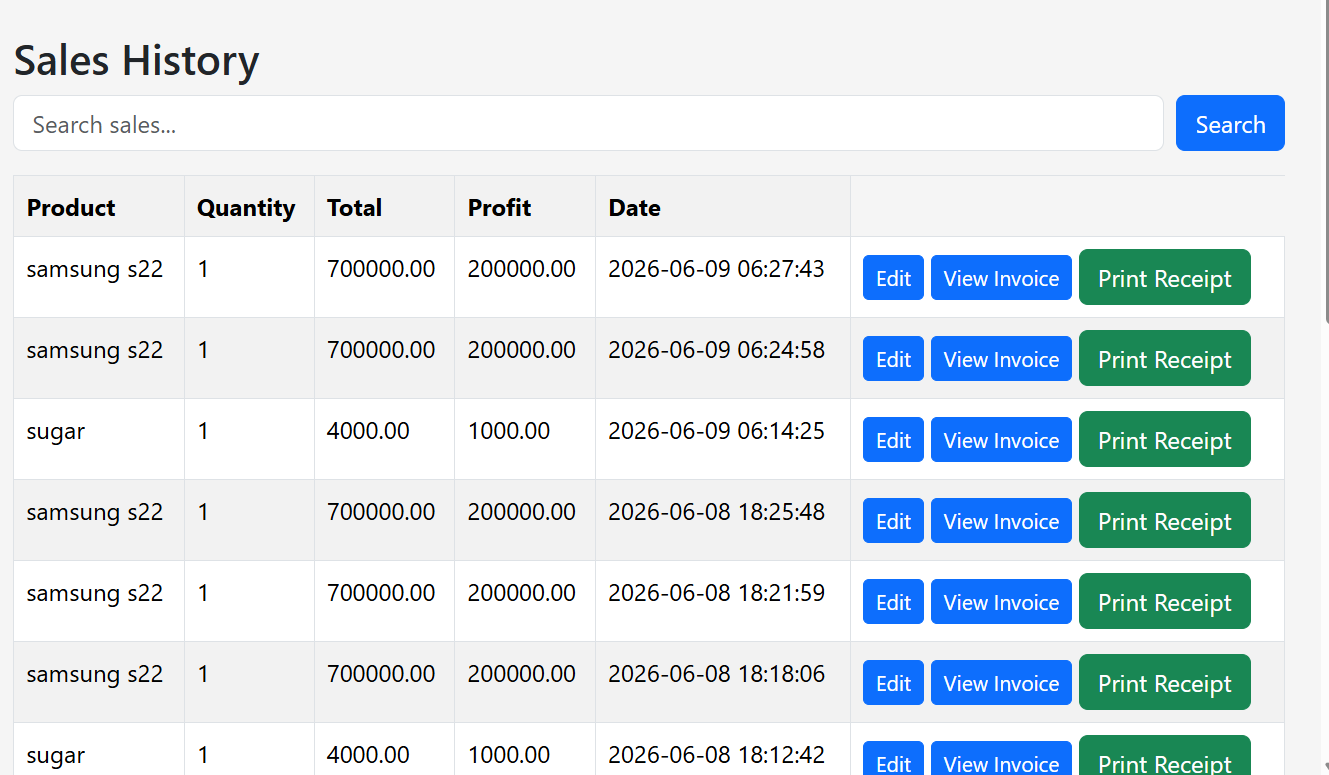Print Receipt for the 06:27:43 sale
The image size is (1329, 775).
click(x=1165, y=277)
